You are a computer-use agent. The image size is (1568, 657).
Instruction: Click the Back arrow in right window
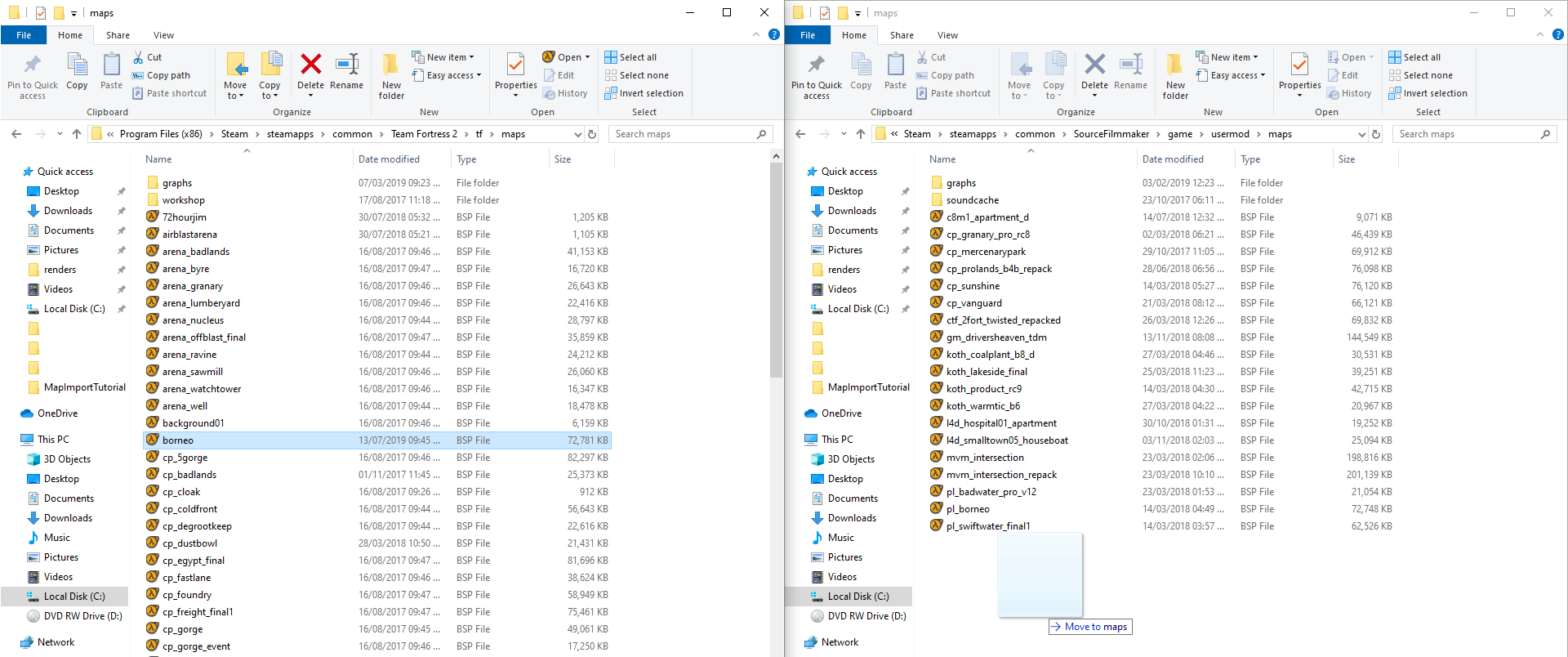pos(800,134)
